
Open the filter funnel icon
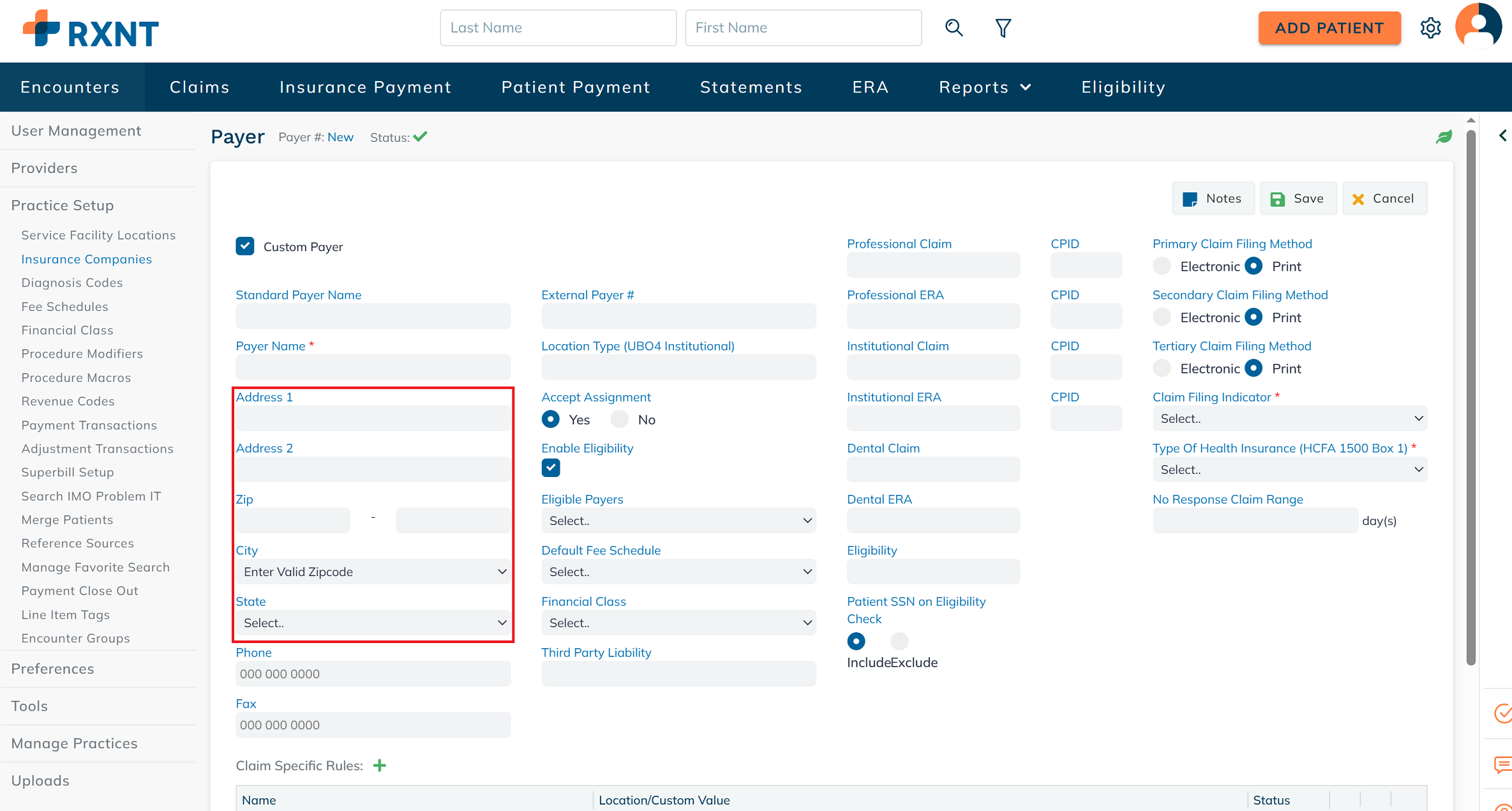point(1003,27)
